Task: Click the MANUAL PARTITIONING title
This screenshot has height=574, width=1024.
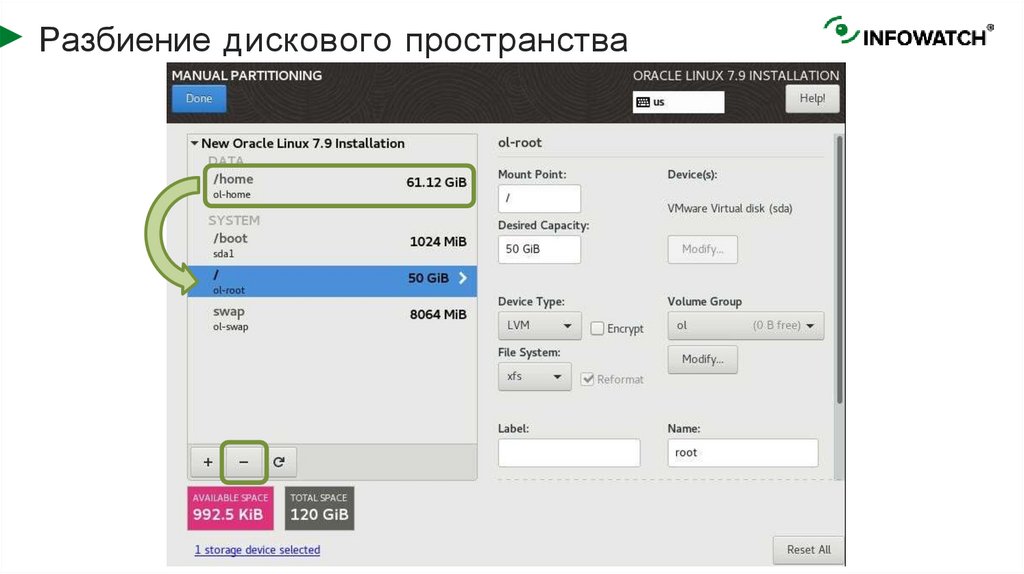Action: (247, 75)
